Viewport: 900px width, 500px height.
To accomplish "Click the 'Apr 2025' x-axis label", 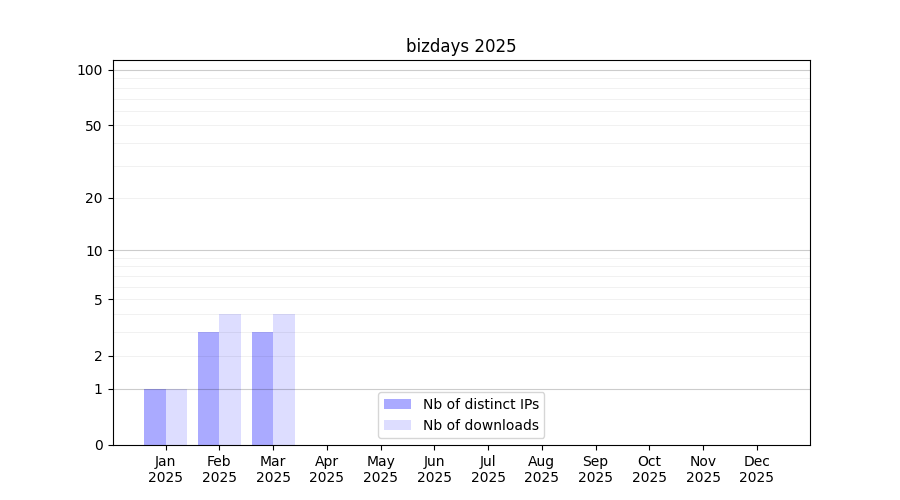I will pos(327,469).
